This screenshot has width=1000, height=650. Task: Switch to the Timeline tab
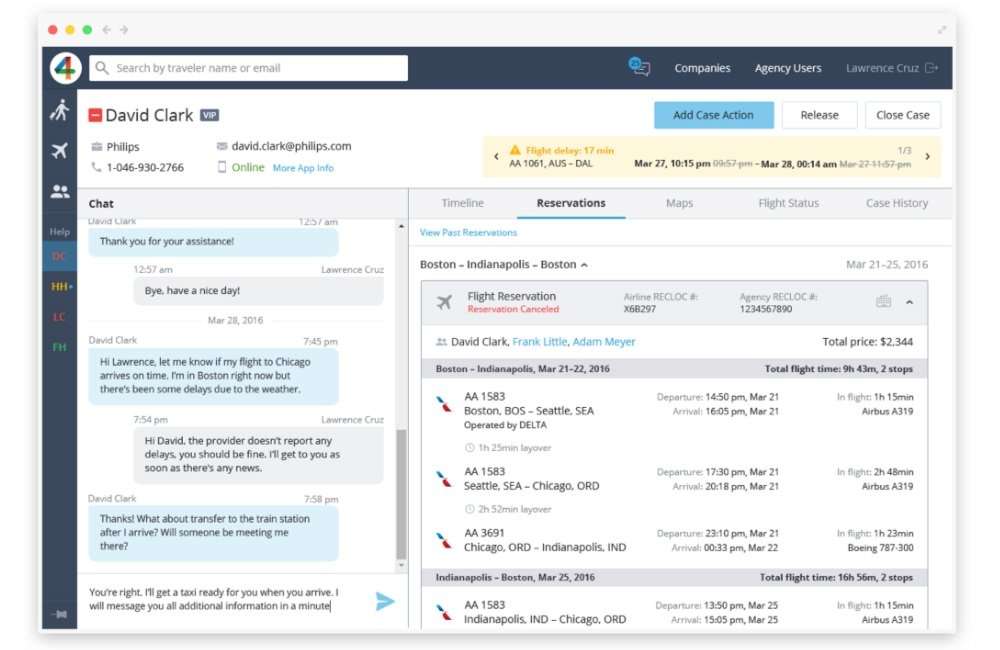(462, 203)
